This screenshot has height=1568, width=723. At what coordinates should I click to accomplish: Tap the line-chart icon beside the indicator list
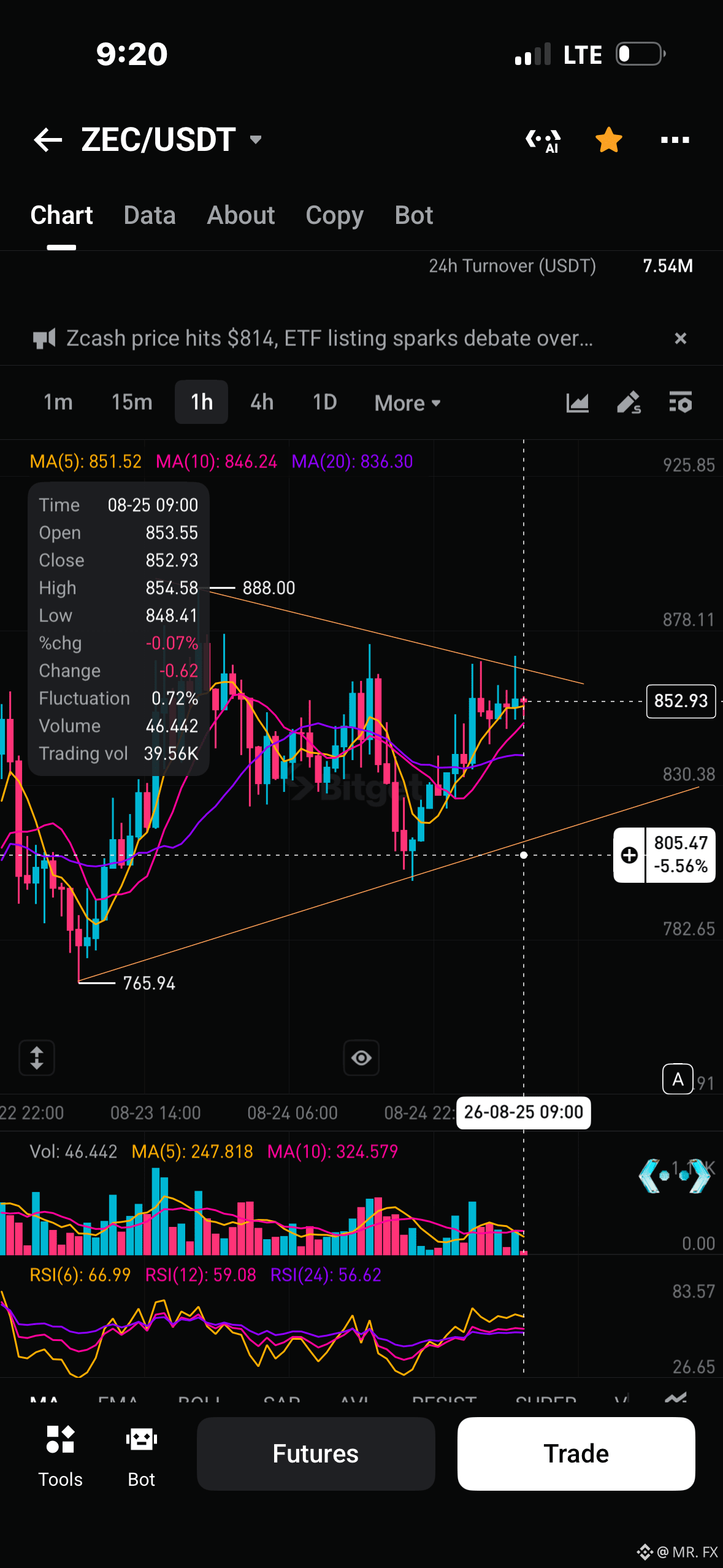point(676,1398)
